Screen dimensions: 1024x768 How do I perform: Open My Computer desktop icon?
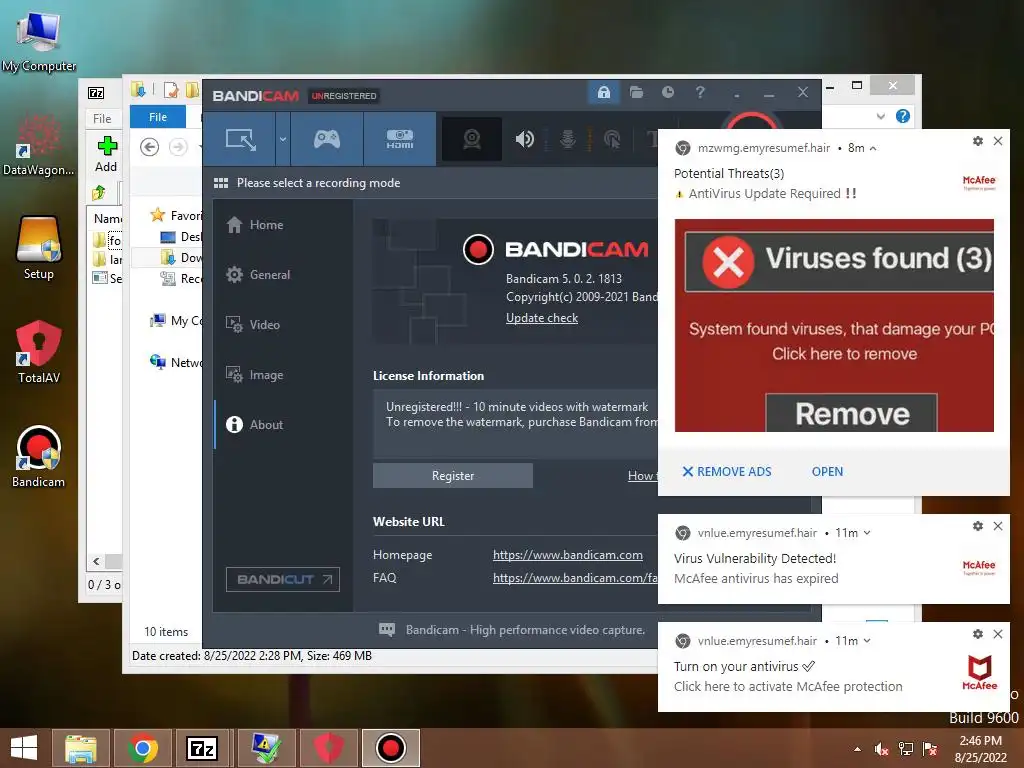(39, 40)
